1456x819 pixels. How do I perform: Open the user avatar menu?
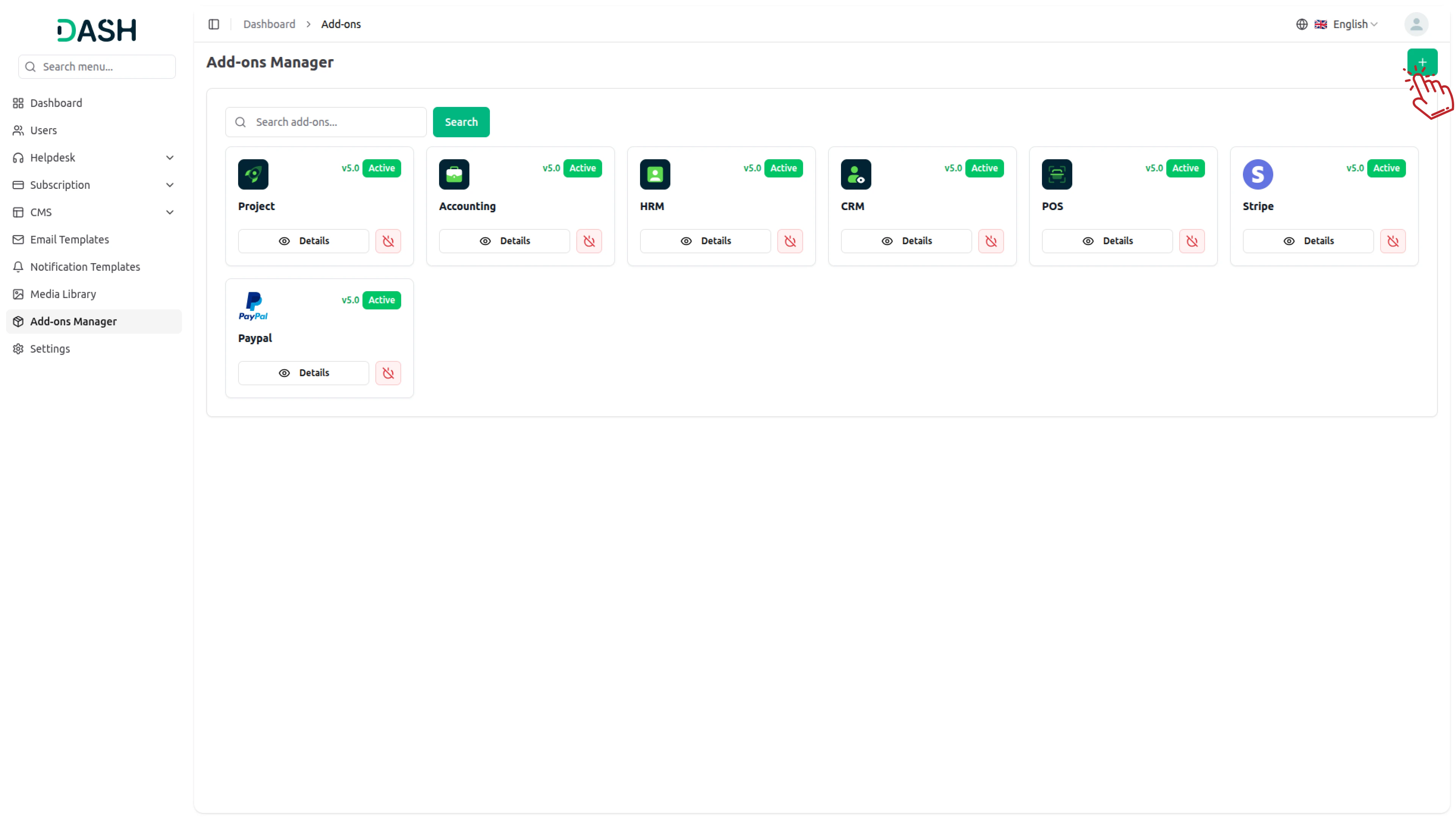click(x=1416, y=24)
